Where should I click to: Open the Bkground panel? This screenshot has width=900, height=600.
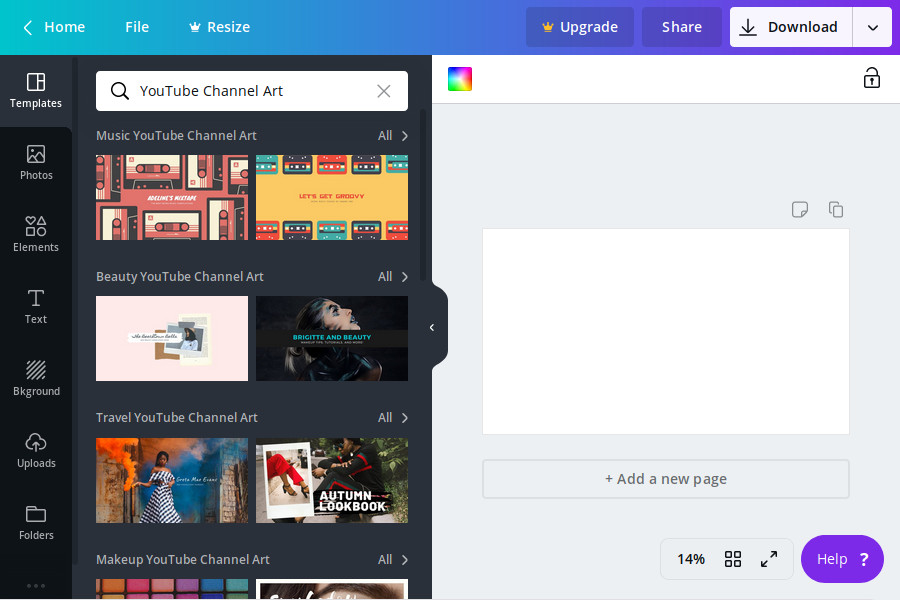click(36, 378)
